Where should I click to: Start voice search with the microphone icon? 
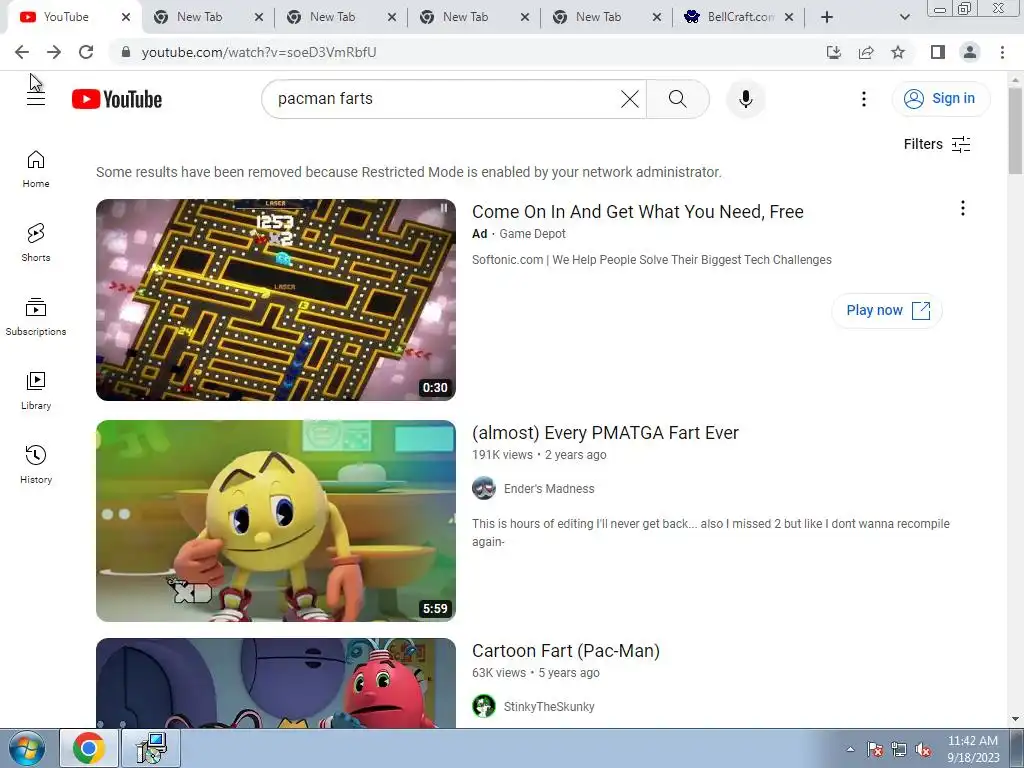pos(745,99)
